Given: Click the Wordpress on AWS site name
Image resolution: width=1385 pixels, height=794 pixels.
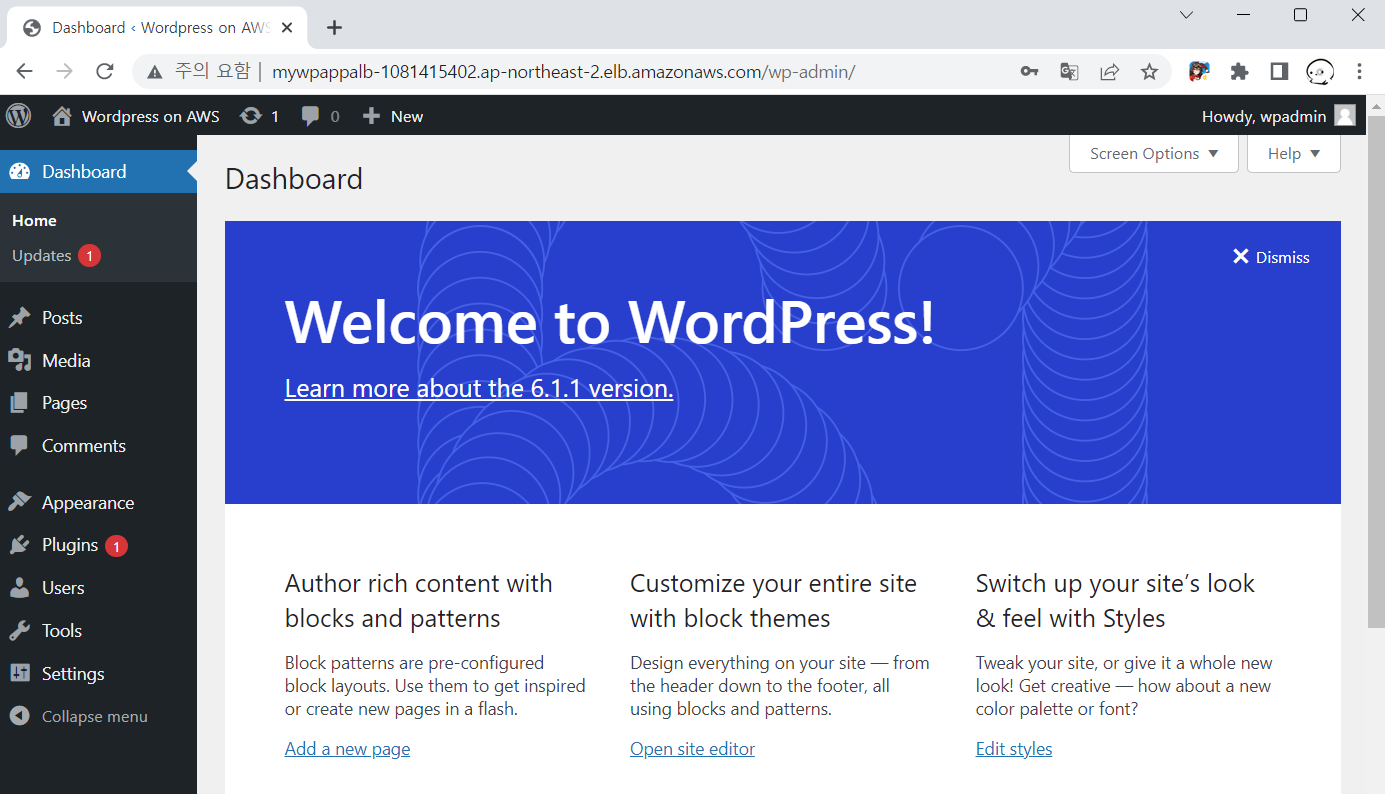Looking at the screenshot, I should (150, 116).
